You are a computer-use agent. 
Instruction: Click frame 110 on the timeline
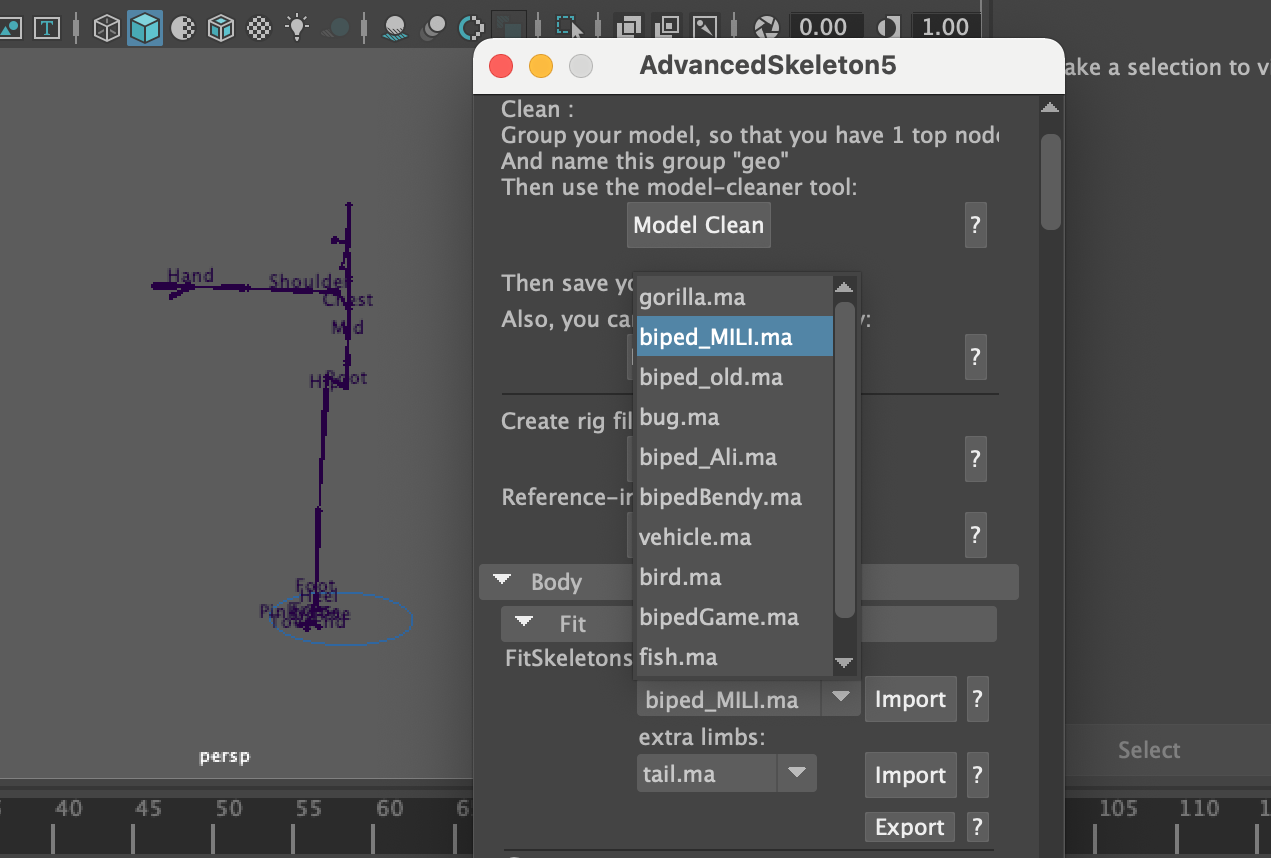coord(1199,808)
